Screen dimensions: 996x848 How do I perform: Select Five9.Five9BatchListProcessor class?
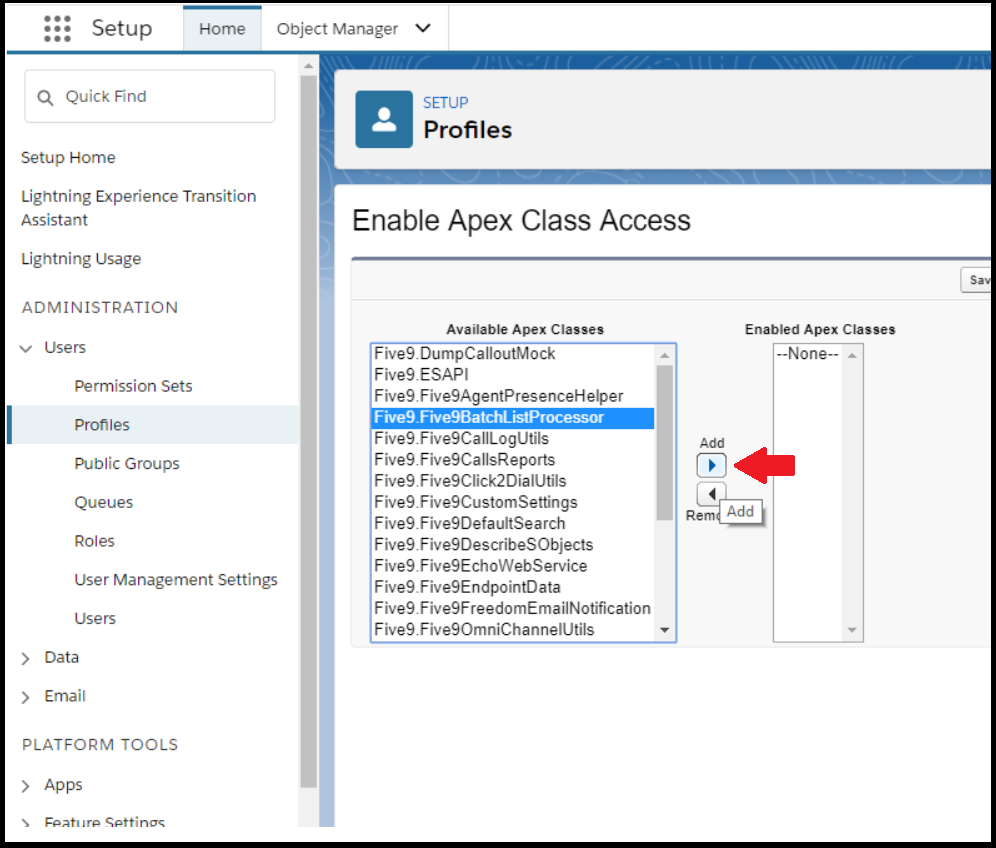coord(513,417)
